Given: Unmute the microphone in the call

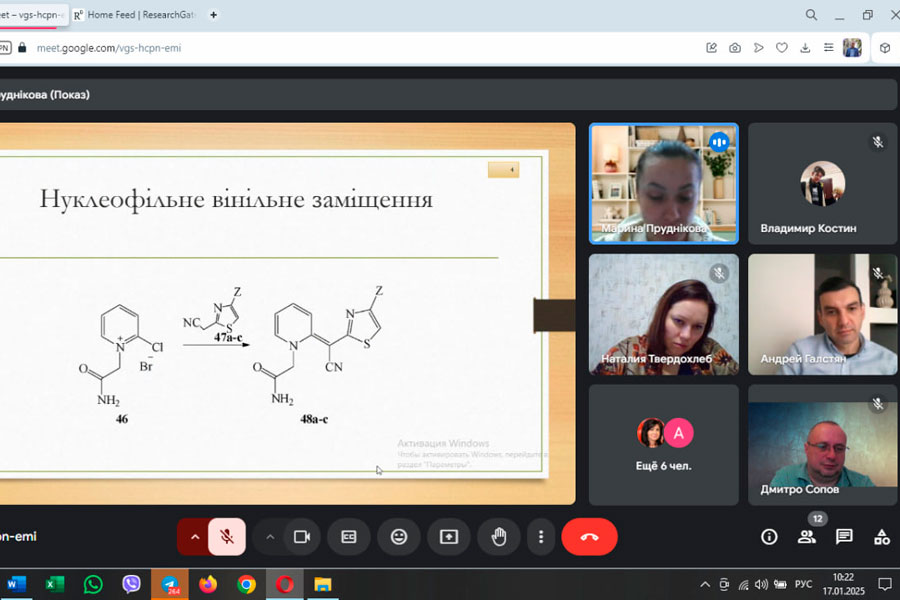Looking at the screenshot, I should coord(227,537).
